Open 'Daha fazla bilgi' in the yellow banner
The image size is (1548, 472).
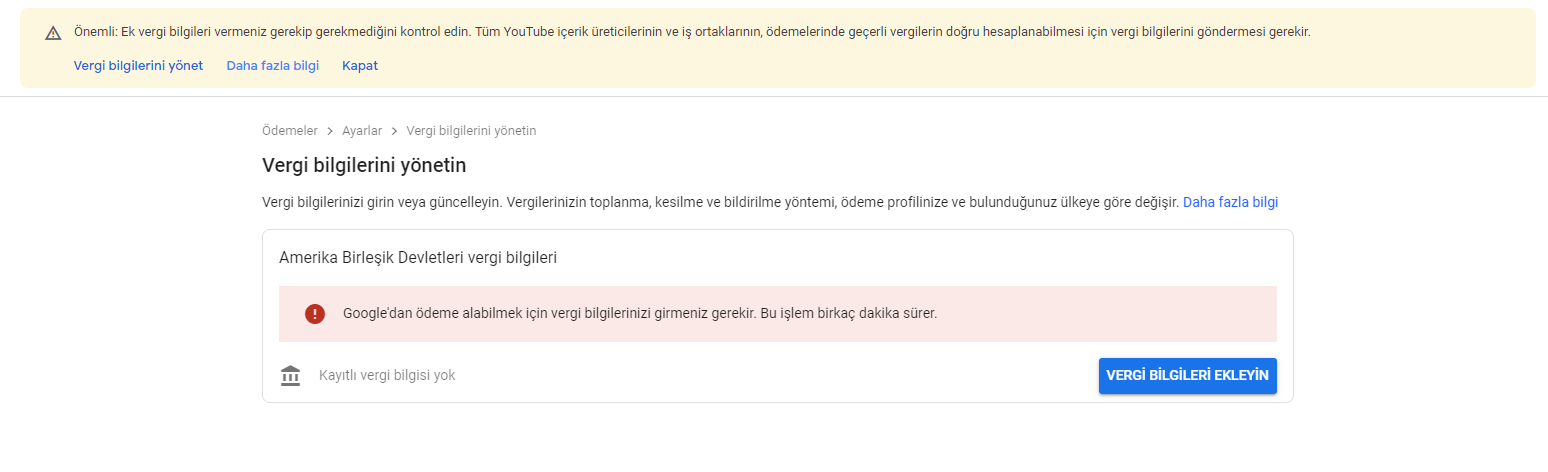click(x=273, y=65)
